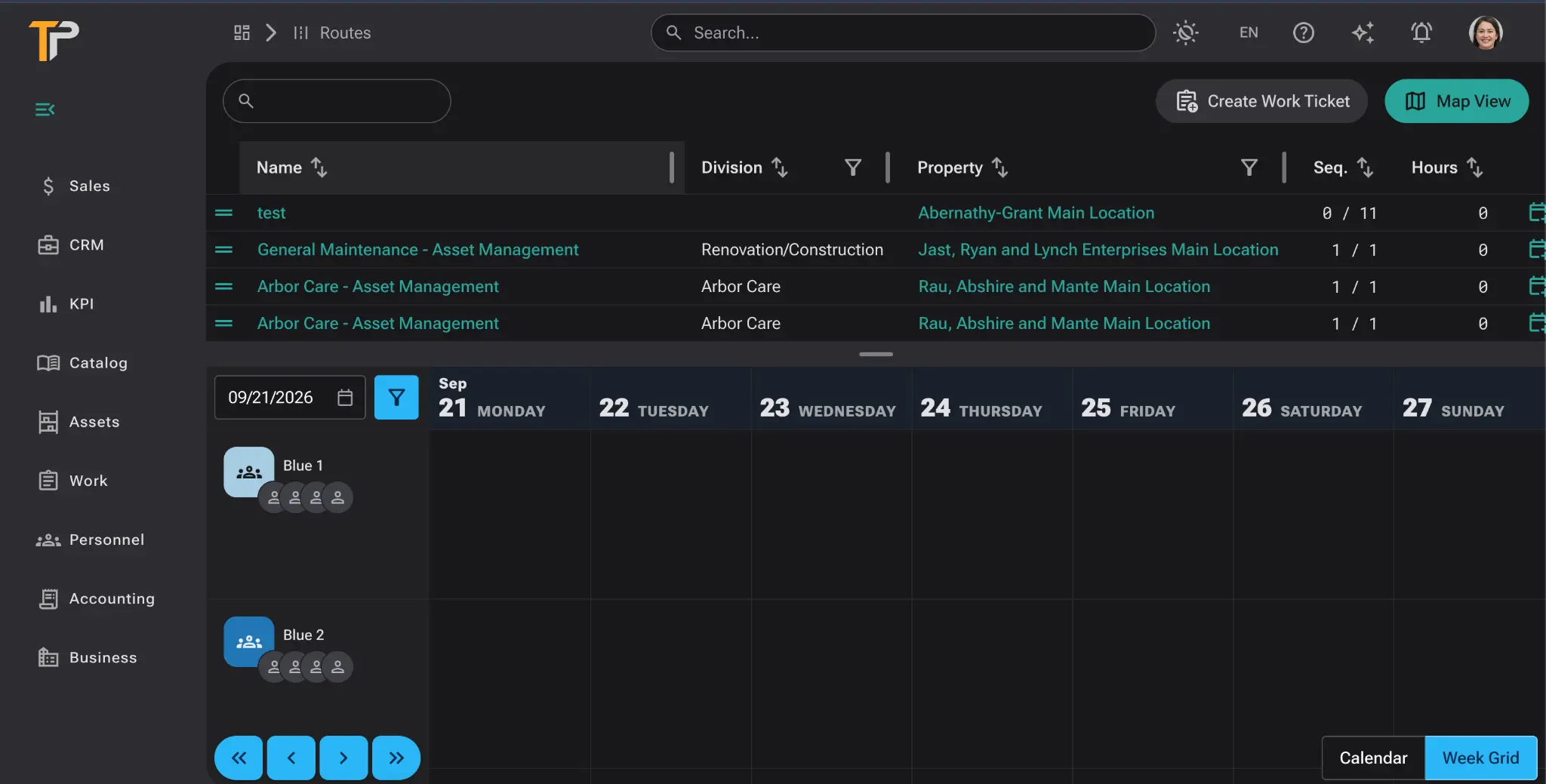Open the dashboard grid icon in breadcrumb
The height and width of the screenshot is (784, 1546).
[x=242, y=32]
